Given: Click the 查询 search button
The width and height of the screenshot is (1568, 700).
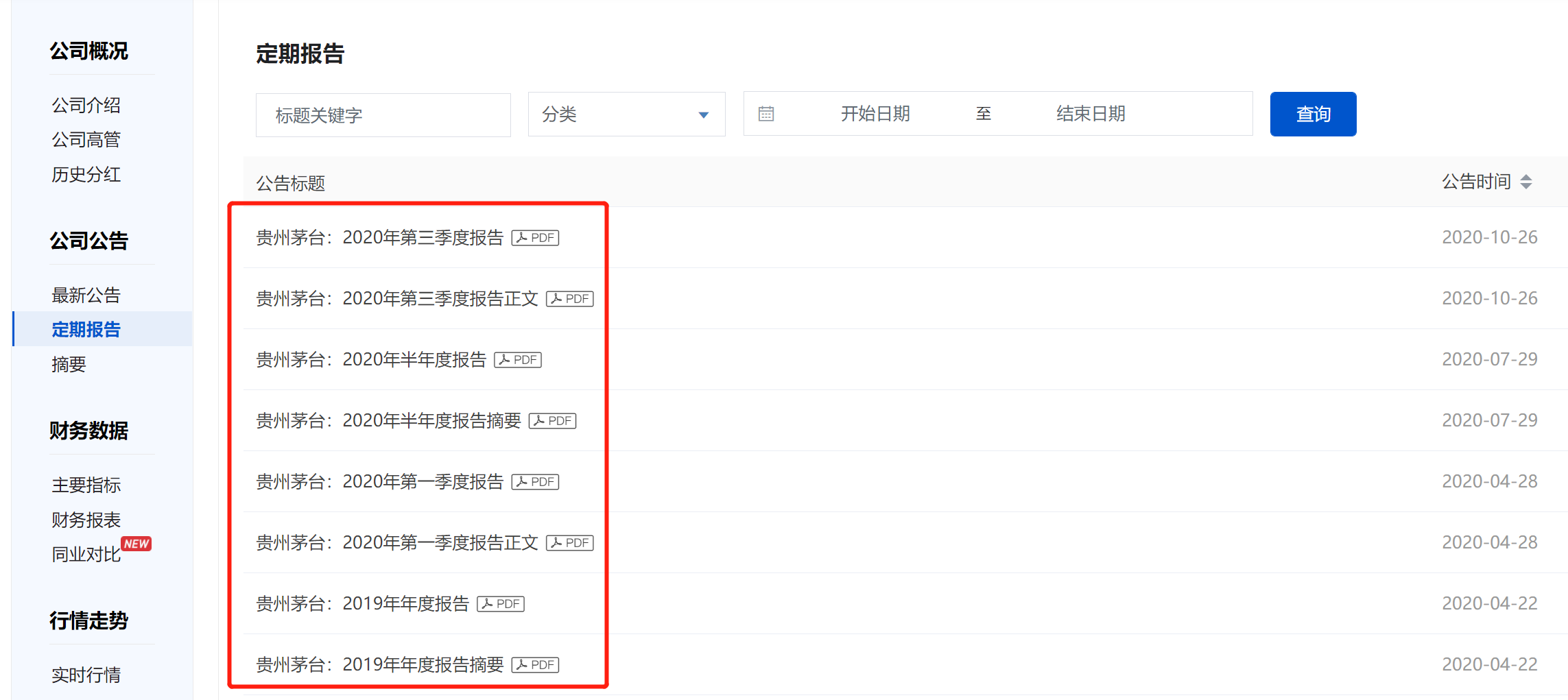Looking at the screenshot, I should click(x=1312, y=114).
